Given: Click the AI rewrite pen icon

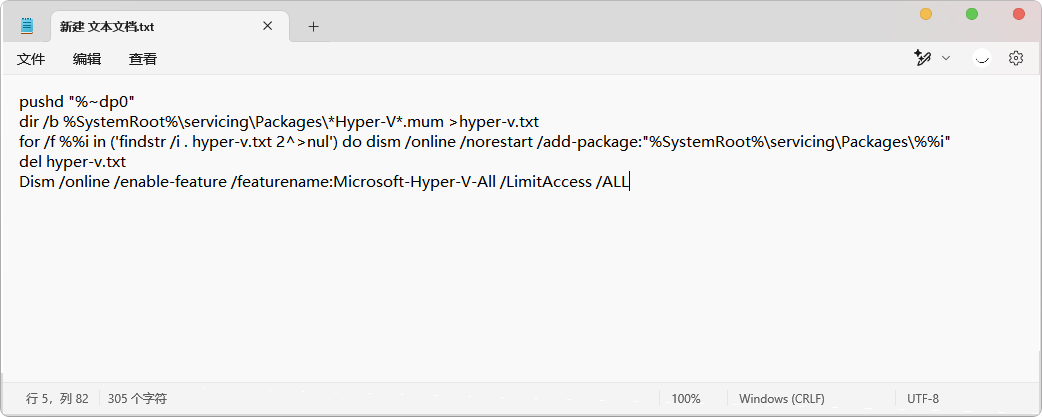Looking at the screenshot, I should (x=922, y=58).
